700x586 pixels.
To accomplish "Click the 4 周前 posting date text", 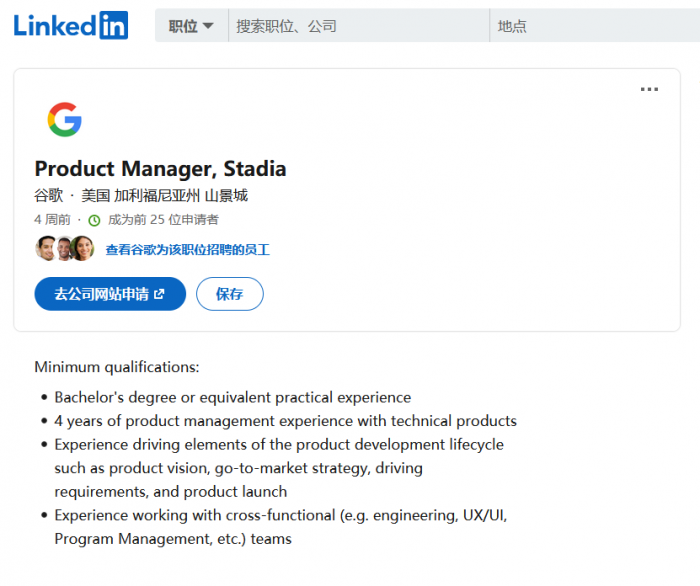I will pos(52,220).
